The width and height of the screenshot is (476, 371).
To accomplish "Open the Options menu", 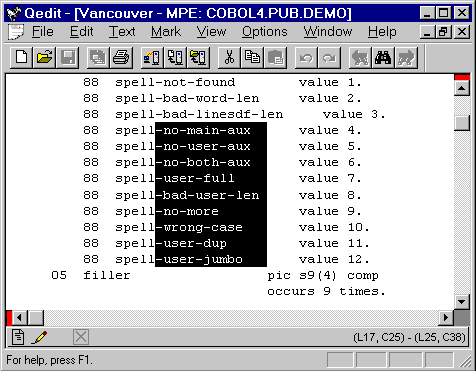I will tap(265, 32).
